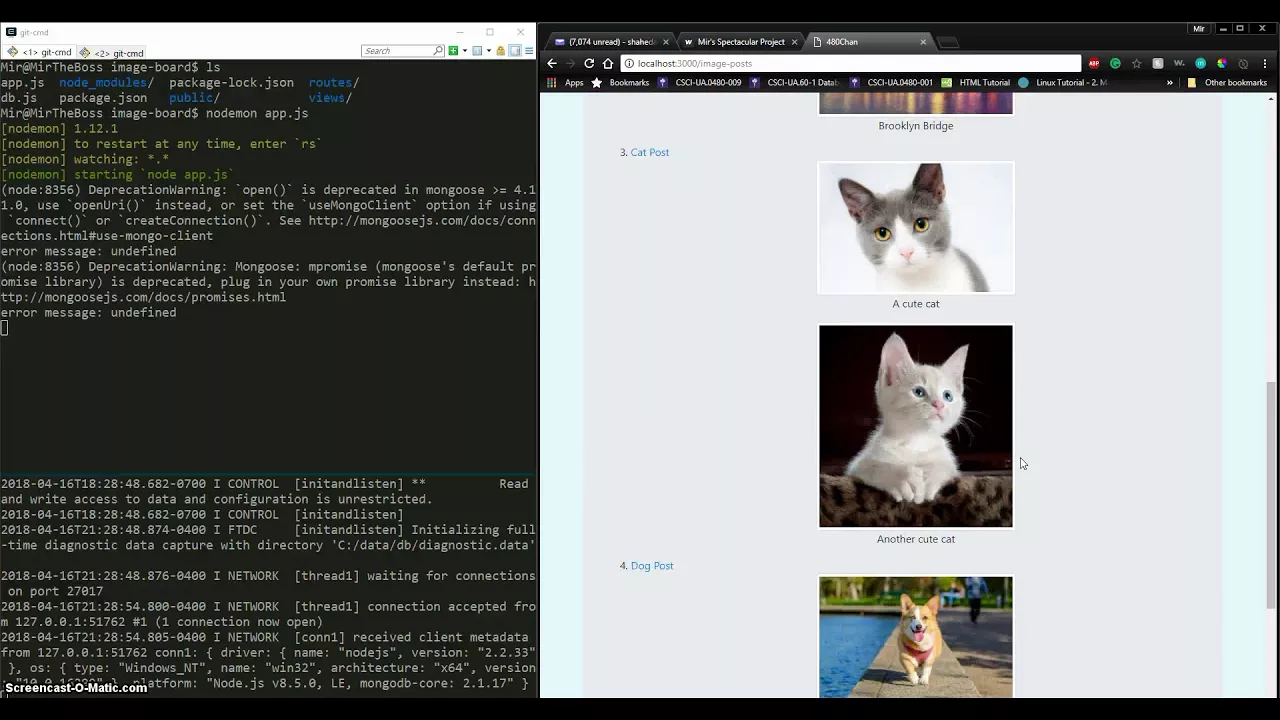Bookmark this page with the star icon
This screenshot has height=720, width=1280.
coord(1136,63)
